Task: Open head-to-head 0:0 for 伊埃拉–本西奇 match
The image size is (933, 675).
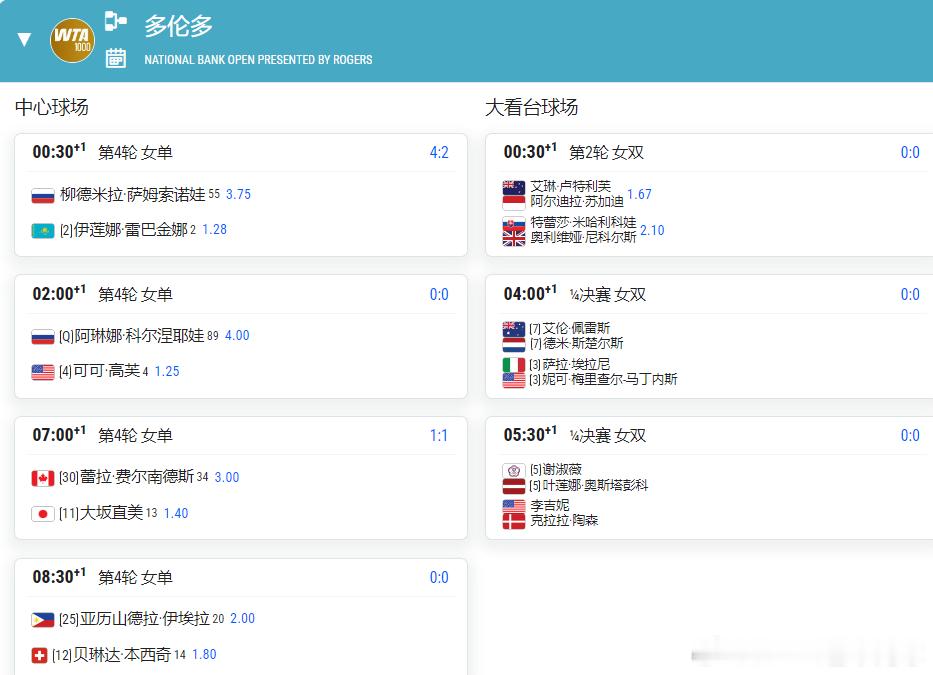Action: coord(439,577)
